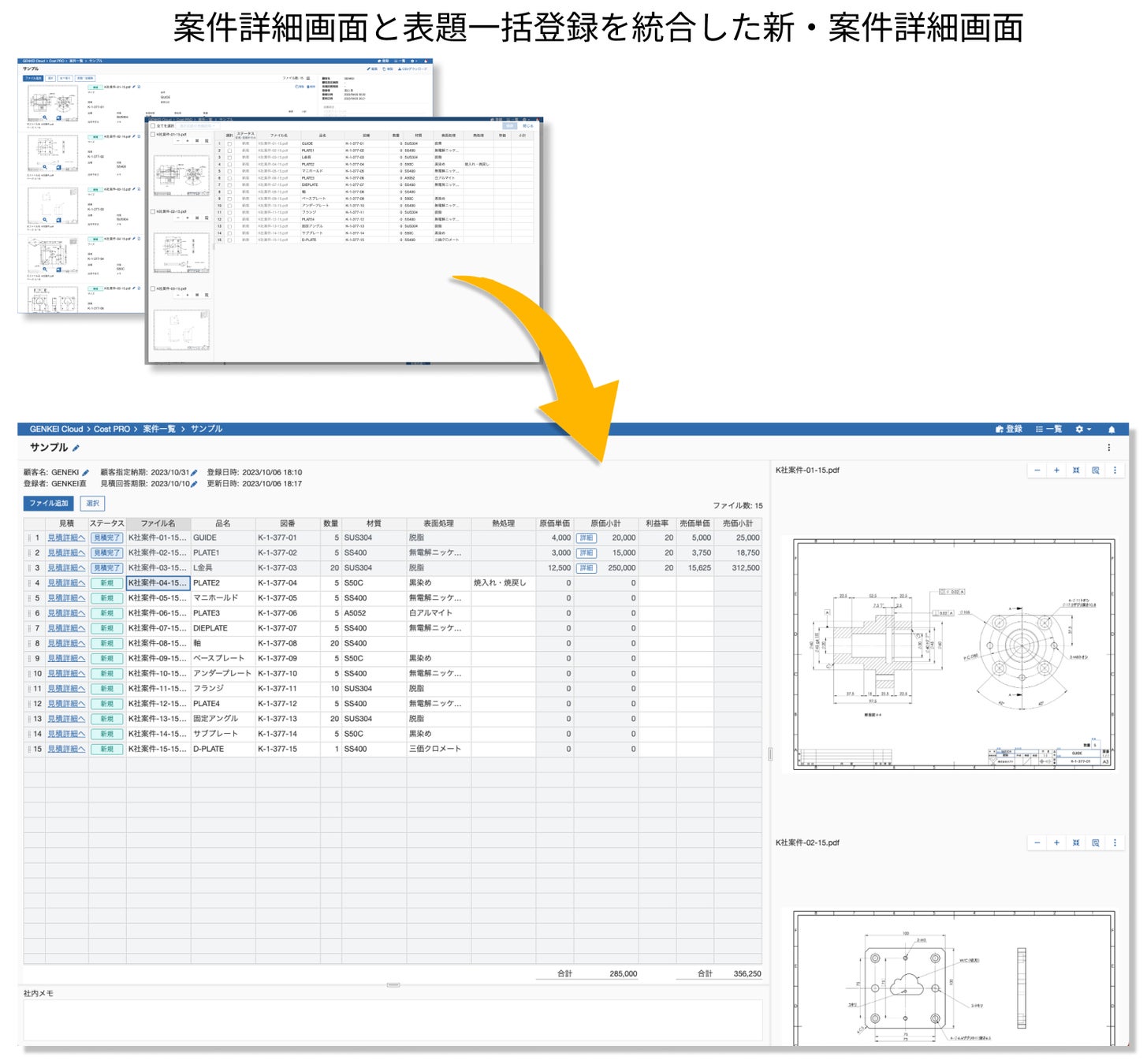Click 案件一覧 breadcrumb

(159, 430)
